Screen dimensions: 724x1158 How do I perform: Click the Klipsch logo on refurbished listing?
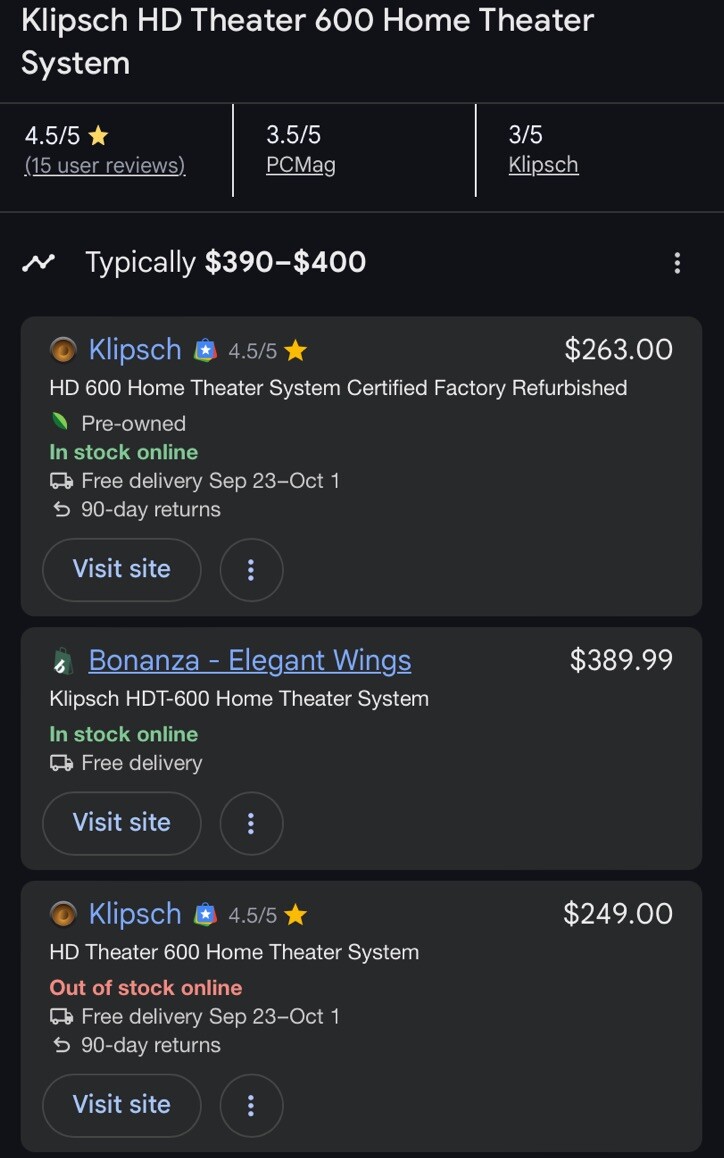pos(63,350)
